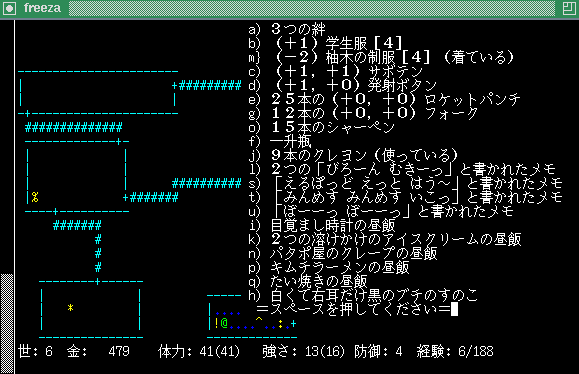Click the yellow ! potion next to player

click(x=216, y=323)
